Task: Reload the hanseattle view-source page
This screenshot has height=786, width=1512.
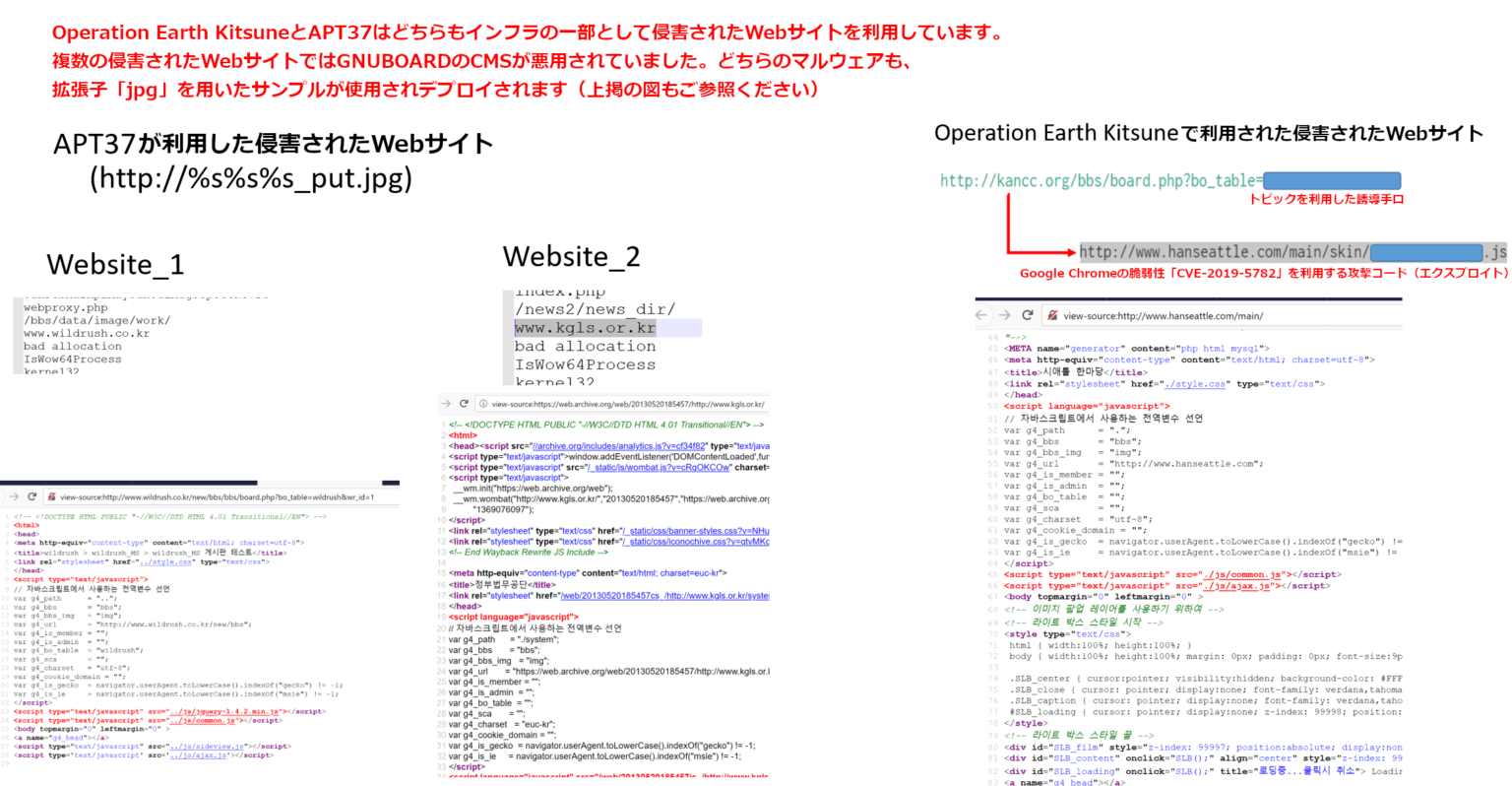Action: pos(1027,315)
